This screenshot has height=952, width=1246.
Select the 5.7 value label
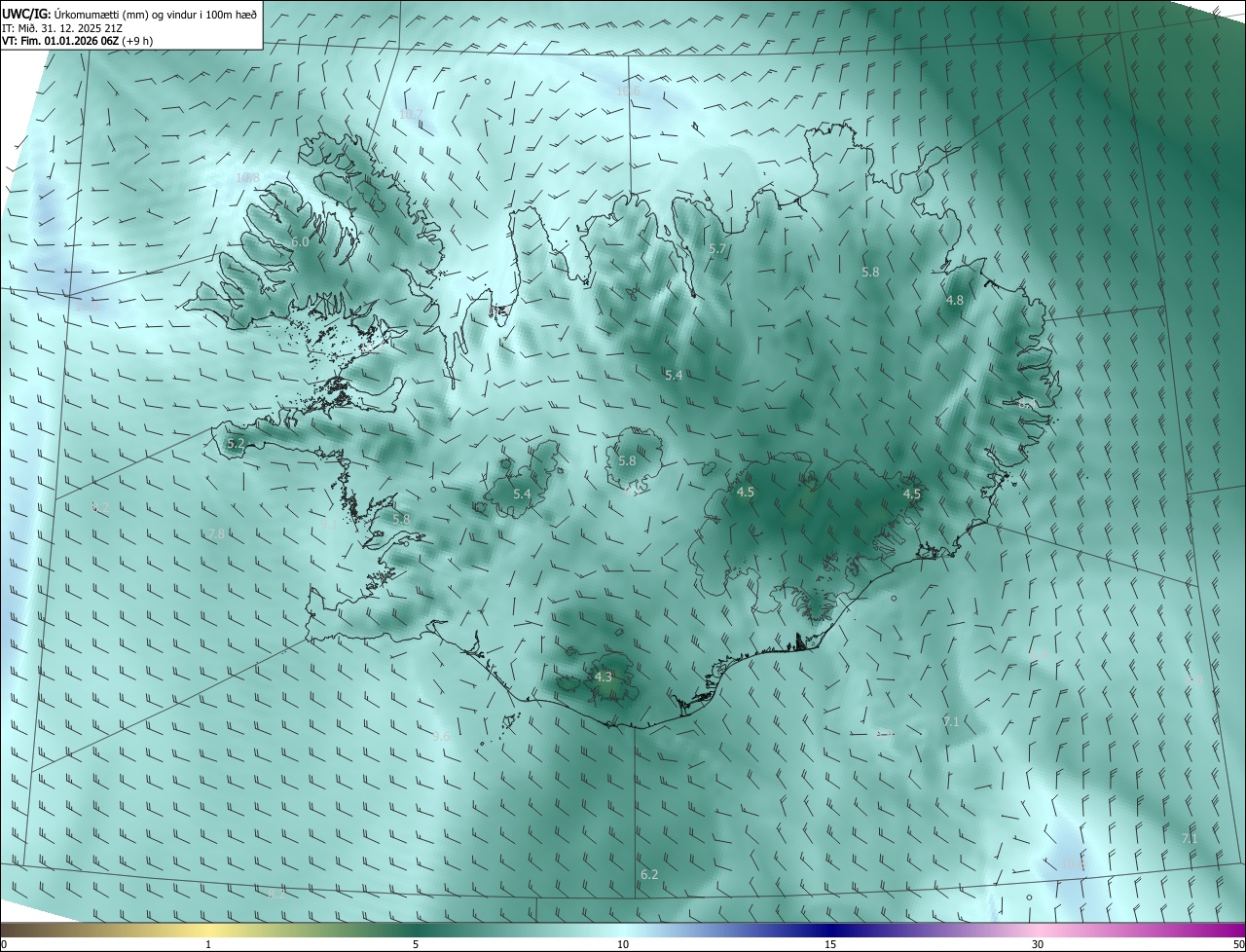717,249
